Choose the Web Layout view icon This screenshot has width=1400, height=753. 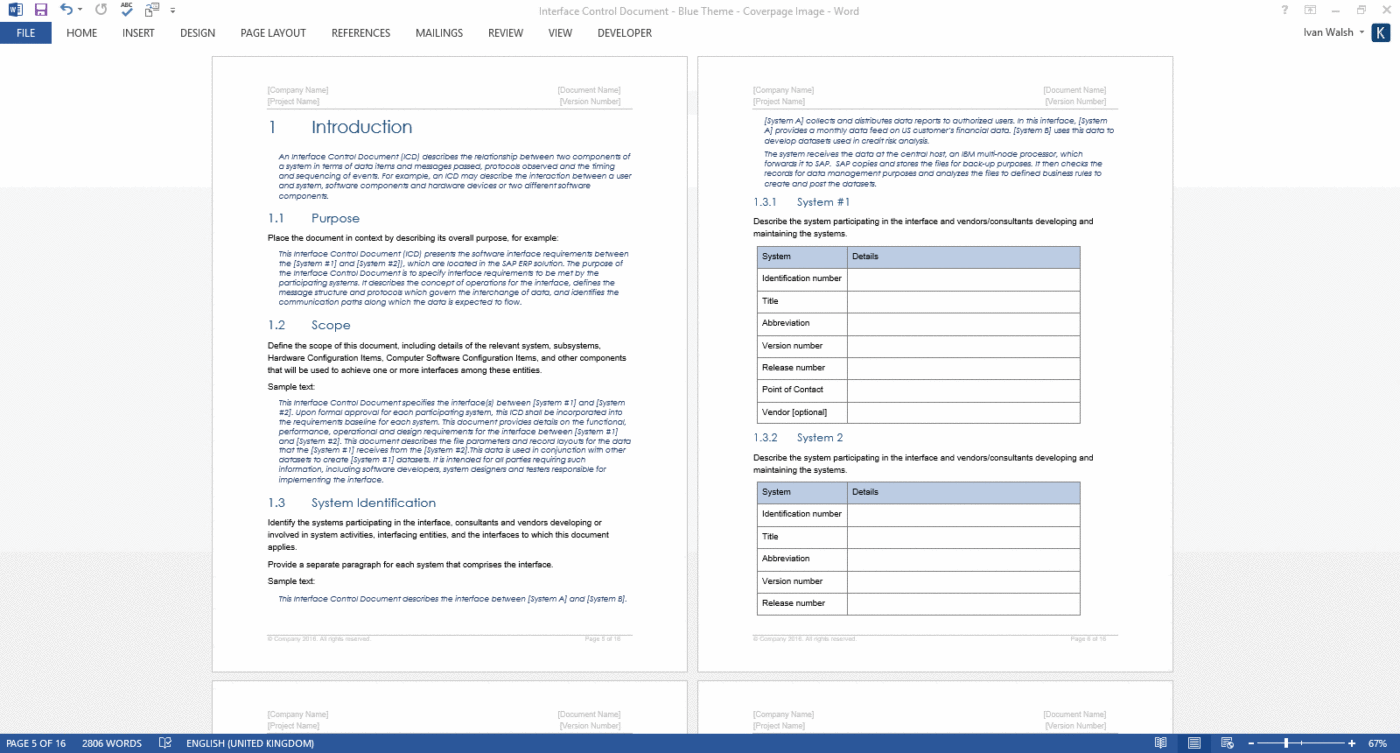pos(1227,743)
